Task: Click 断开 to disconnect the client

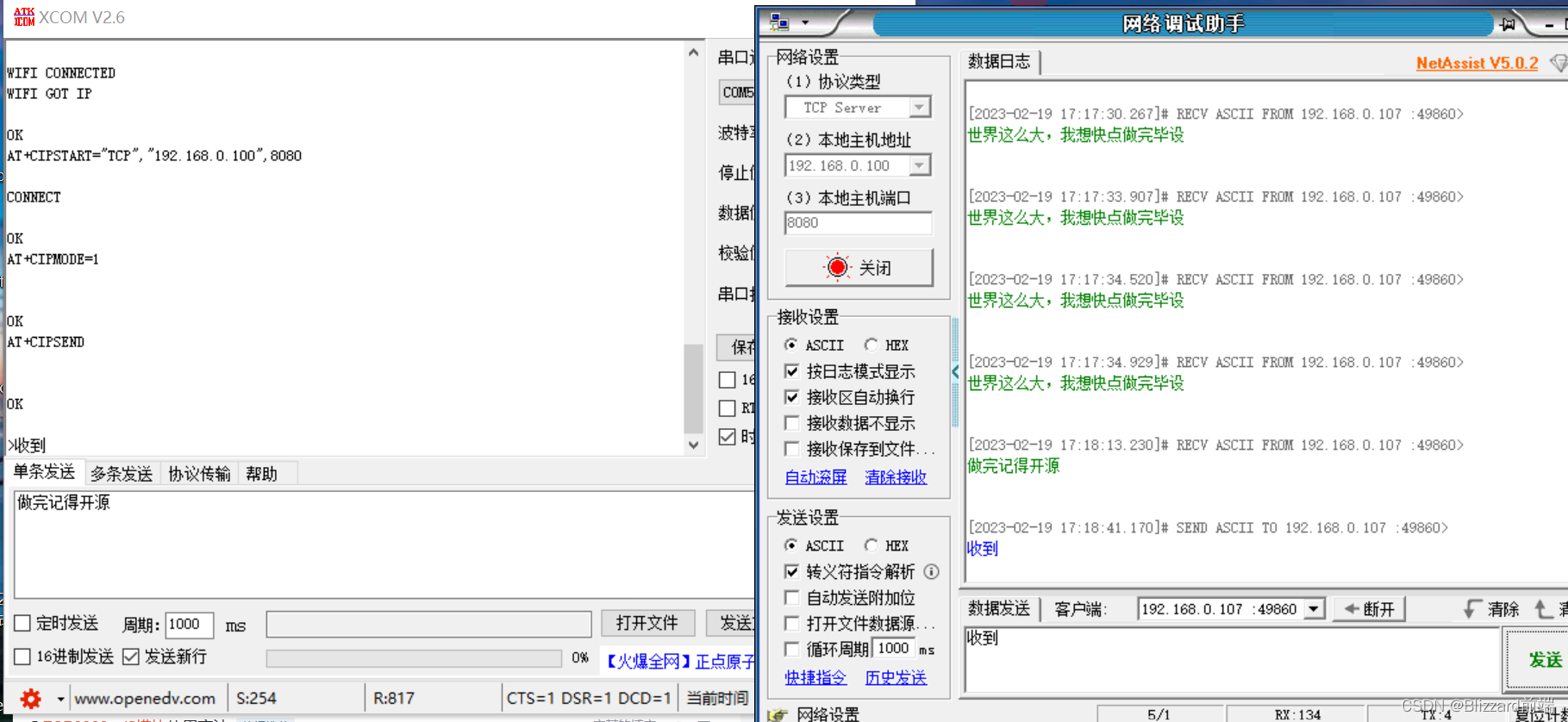Action: (x=1370, y=609)
